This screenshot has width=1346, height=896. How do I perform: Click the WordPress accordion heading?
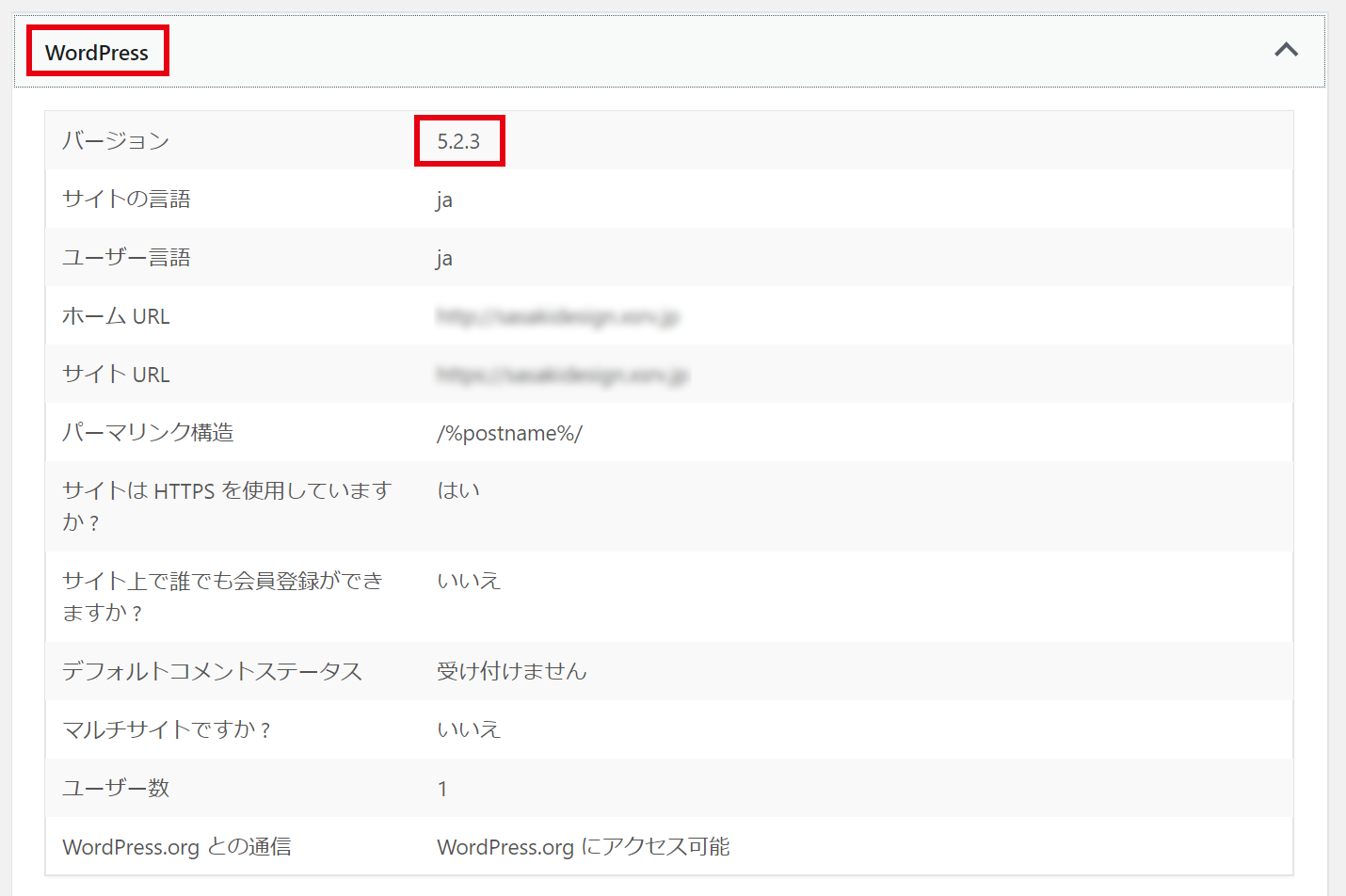pyautogui.click(x=97, y=53)
